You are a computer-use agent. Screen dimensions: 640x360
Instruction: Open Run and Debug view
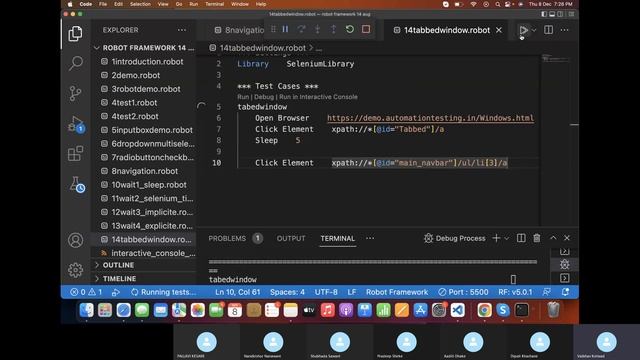tap(76, 124)
